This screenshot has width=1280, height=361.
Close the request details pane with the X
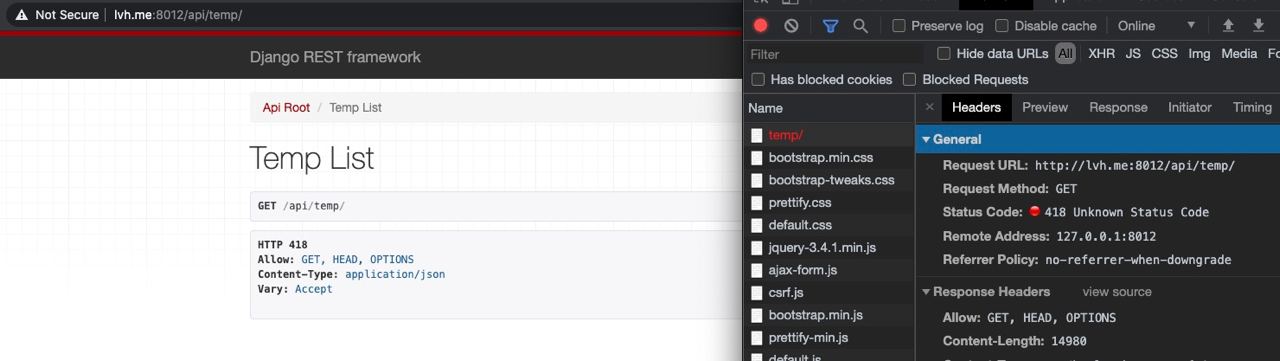point(929,107)
